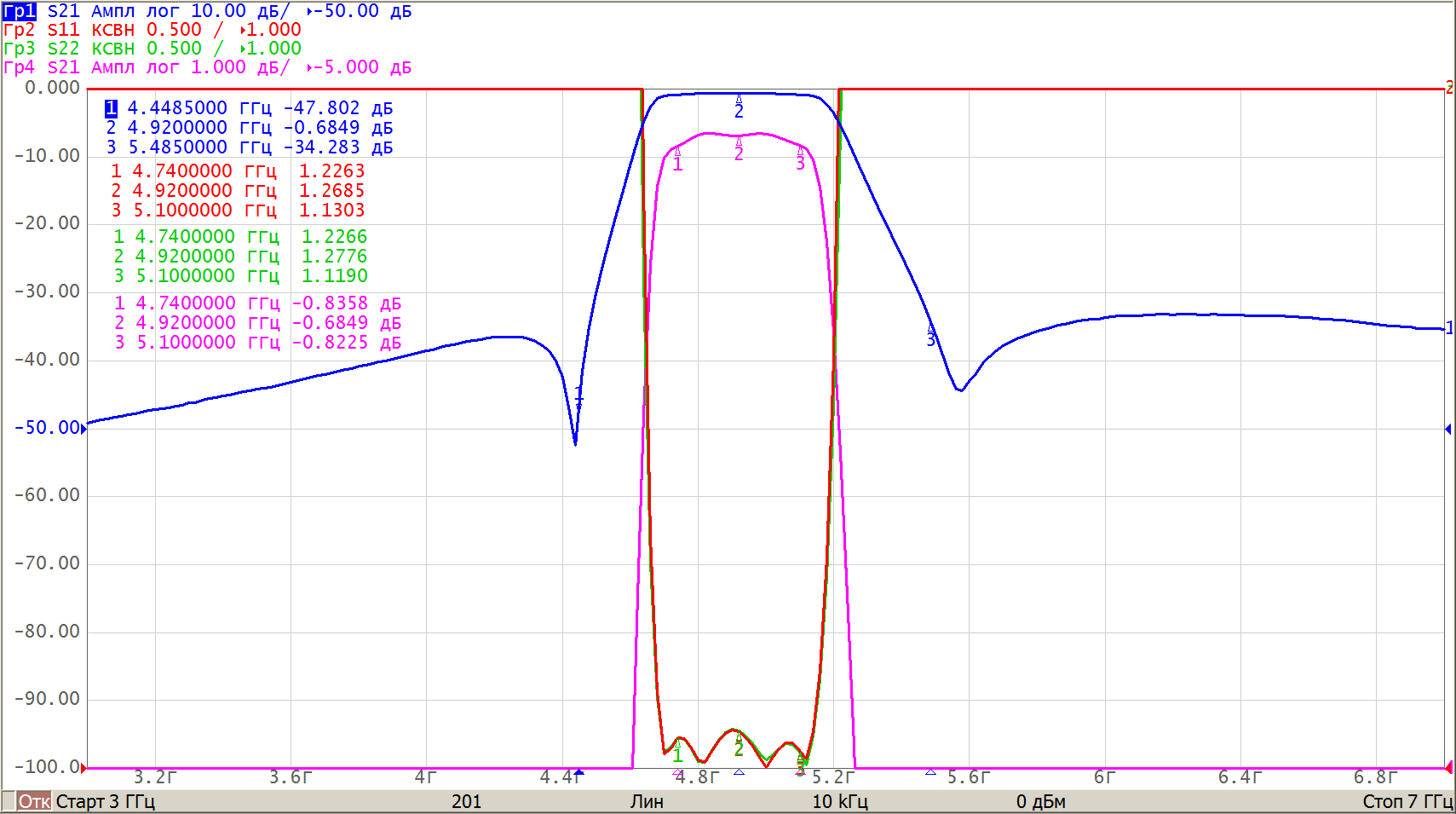Select blue marker 3 near 5.485 GHz

click(x=931, y=338)
